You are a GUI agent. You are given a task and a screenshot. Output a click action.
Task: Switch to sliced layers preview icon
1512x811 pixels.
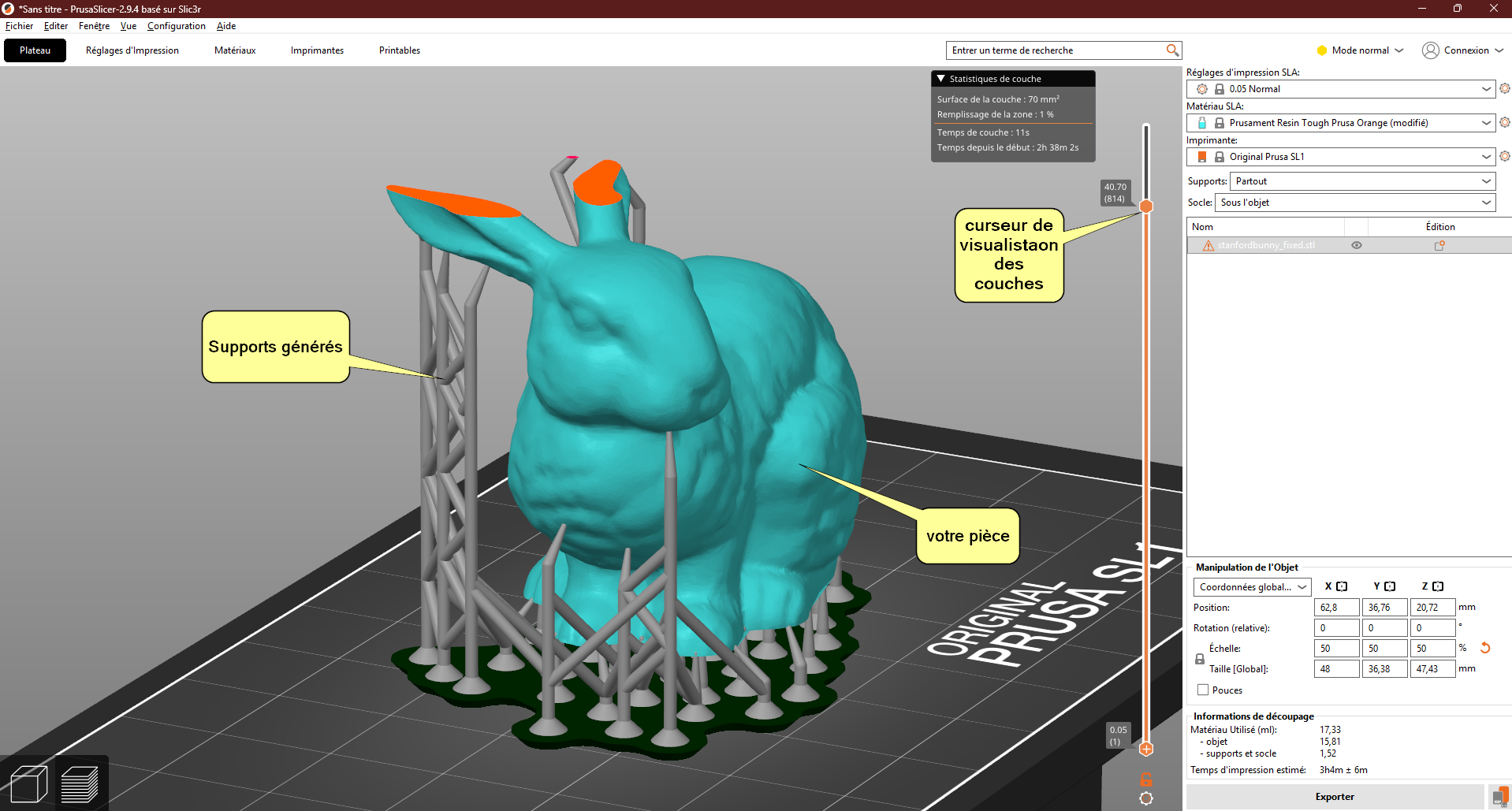tap(80, 784)
